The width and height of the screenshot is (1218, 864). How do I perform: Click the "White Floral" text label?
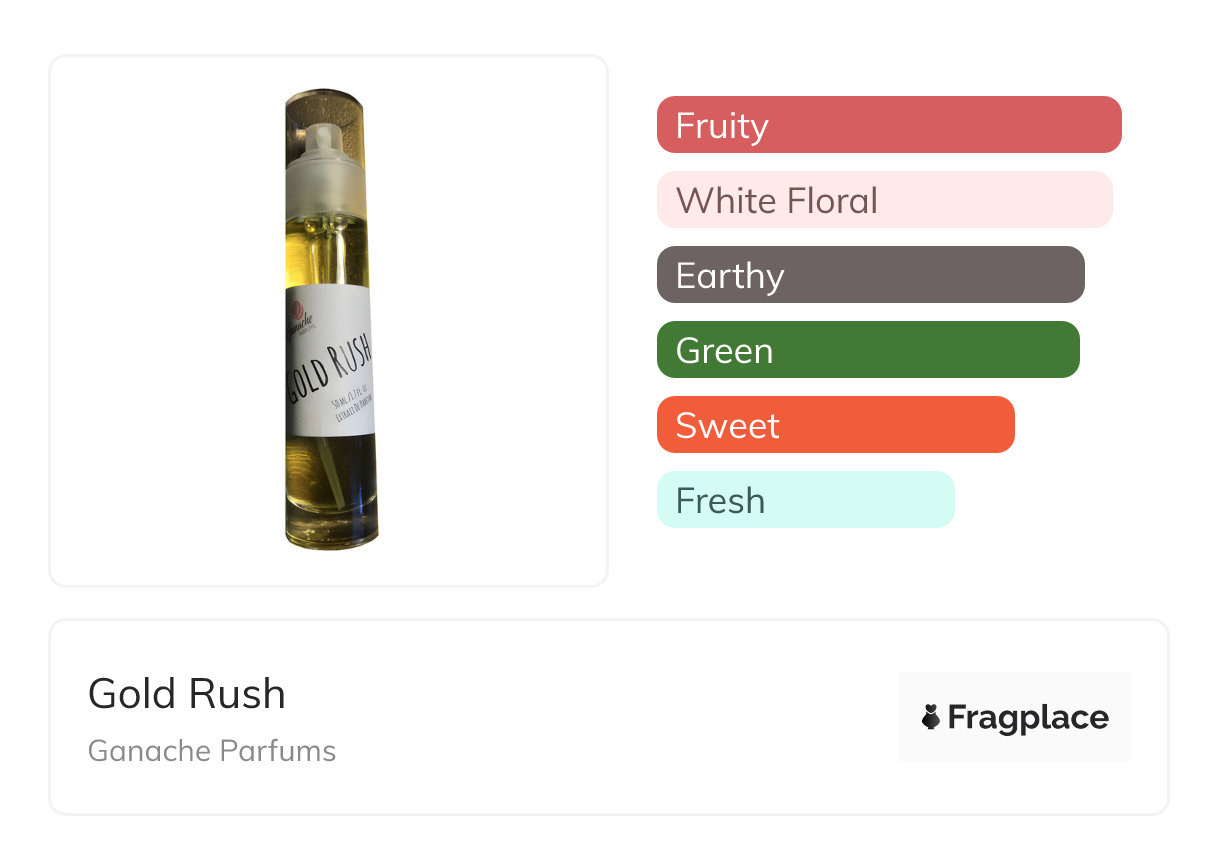[777, 200]
